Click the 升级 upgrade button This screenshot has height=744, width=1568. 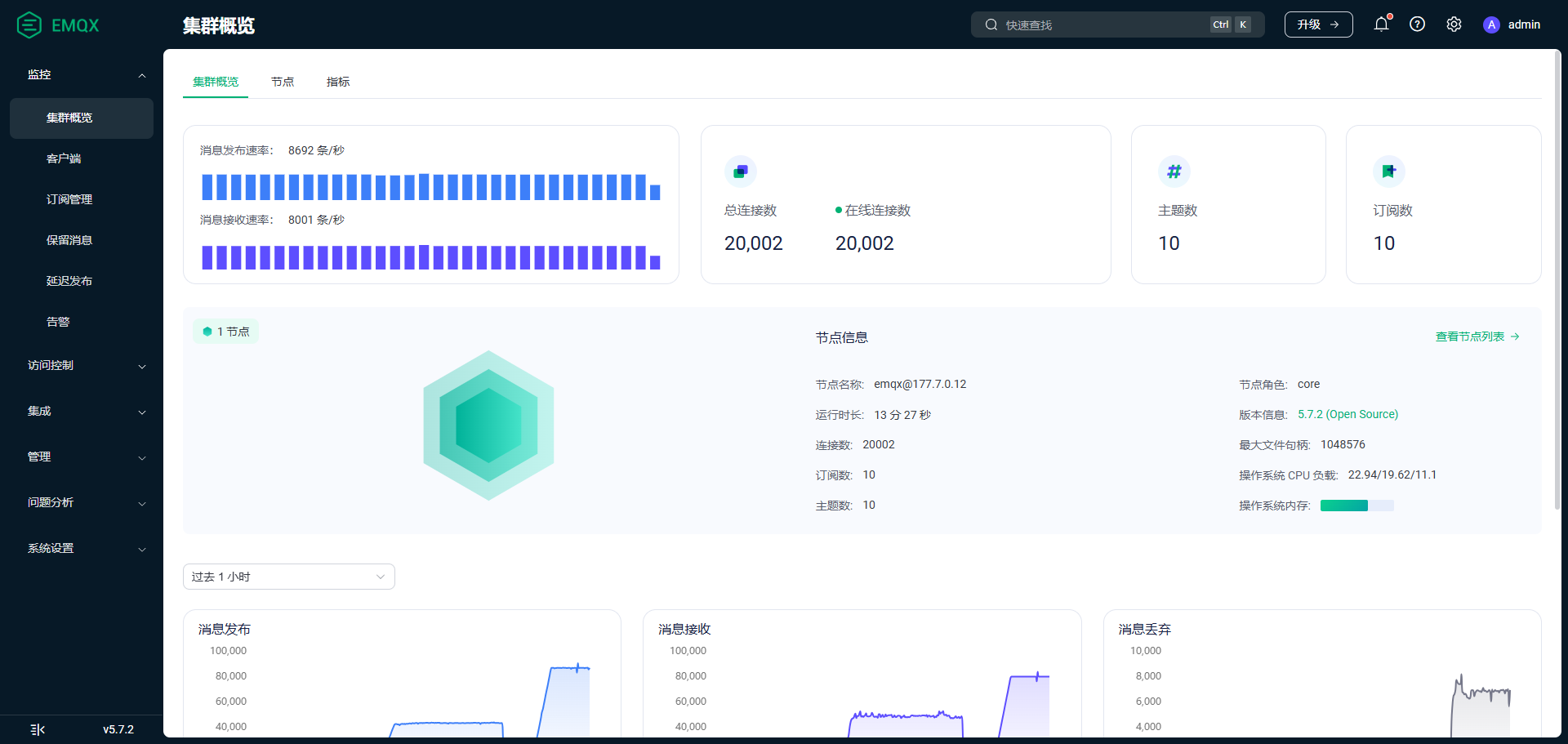point(1319,25)
